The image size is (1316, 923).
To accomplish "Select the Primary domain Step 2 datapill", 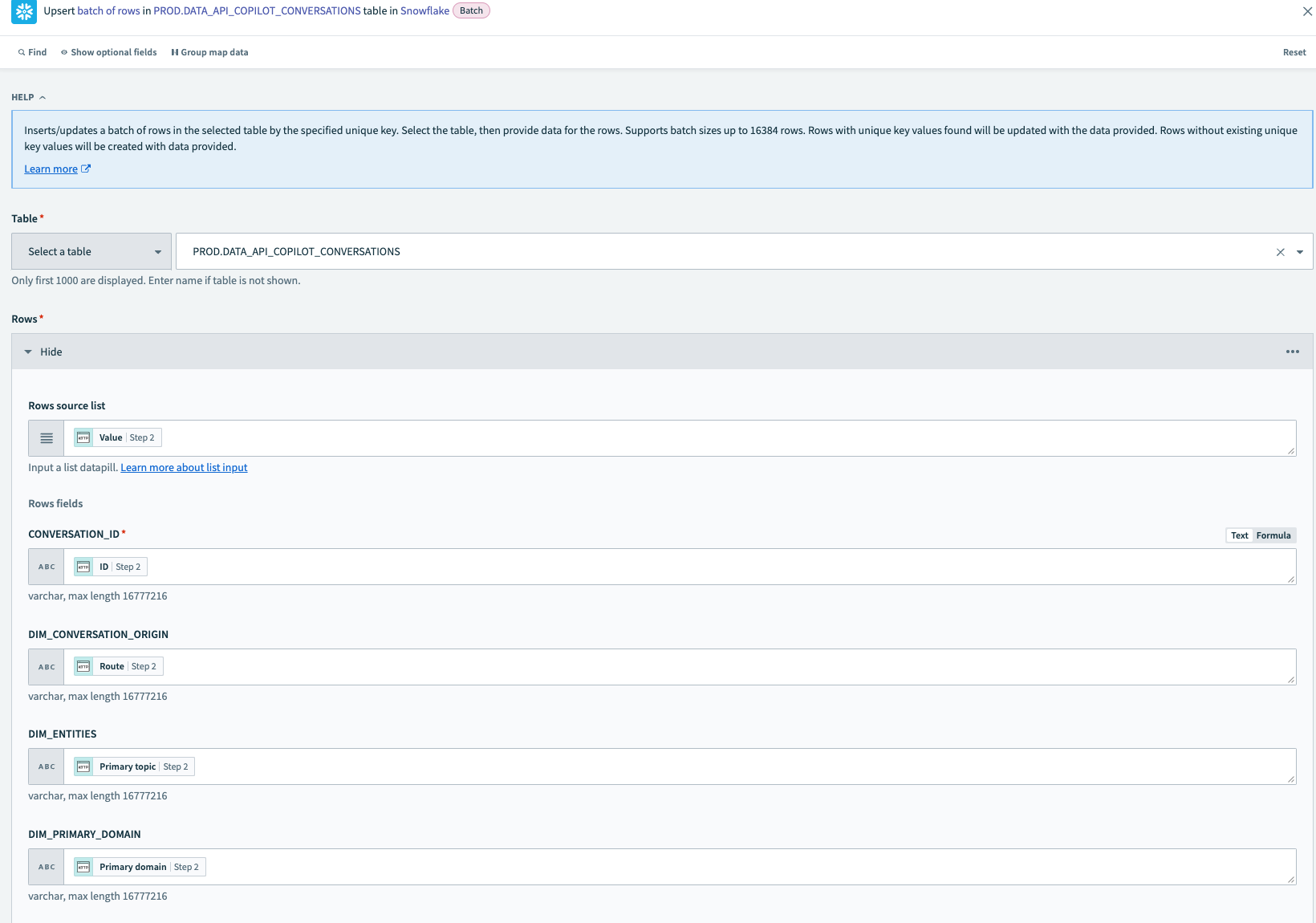I will pyautogui.click(x=140, y=867).
